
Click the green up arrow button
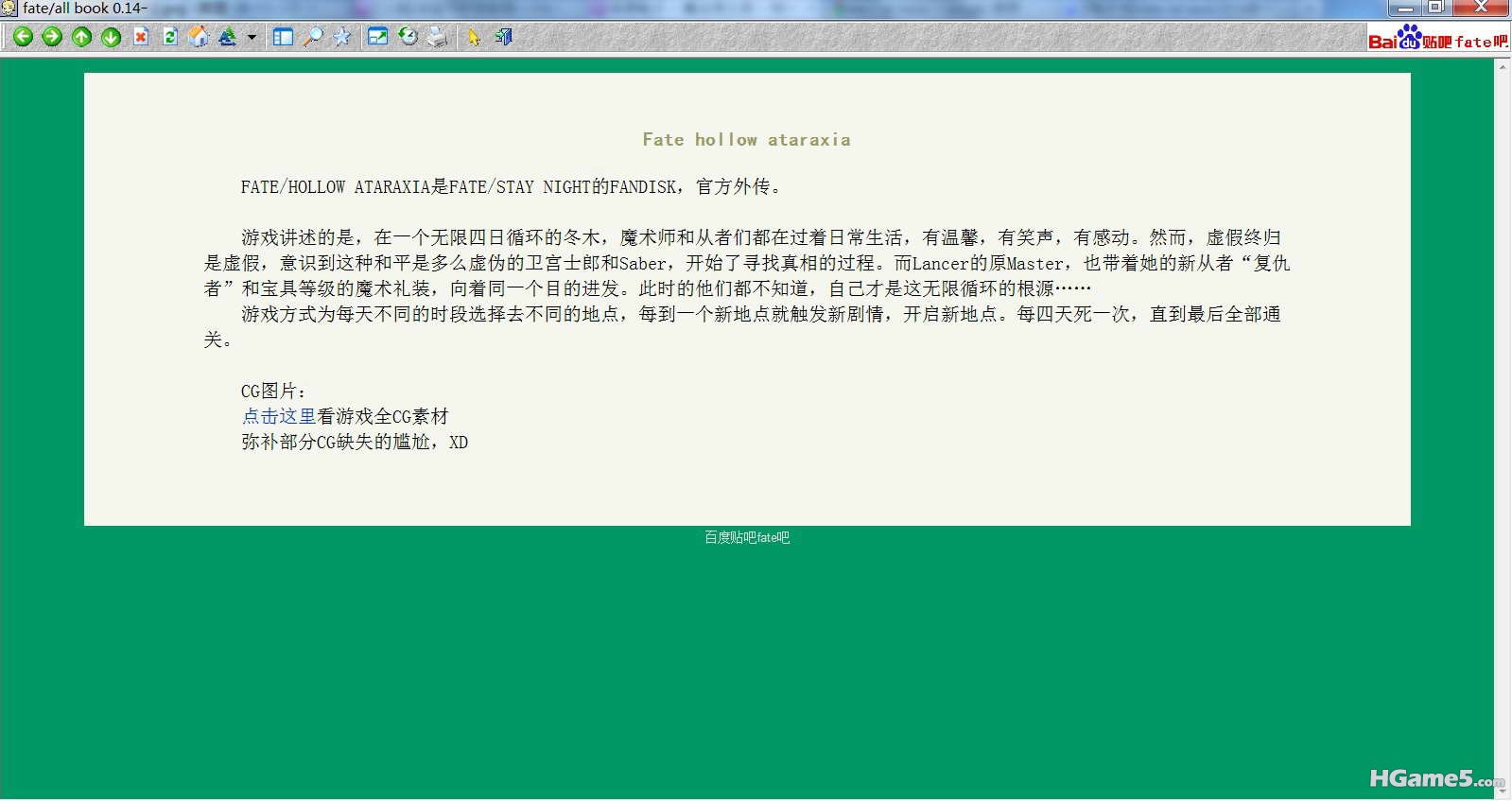tap(82, 37)
